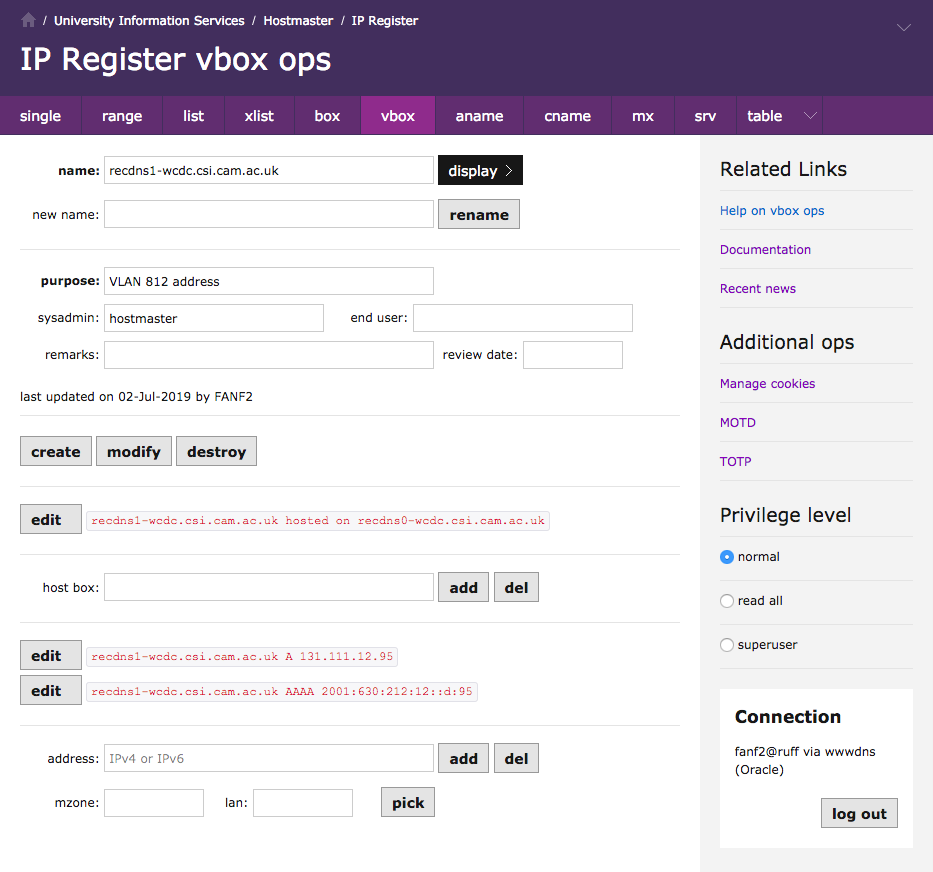933x872 pixels.
Task: Click the rename button
Action: [479, 215]
